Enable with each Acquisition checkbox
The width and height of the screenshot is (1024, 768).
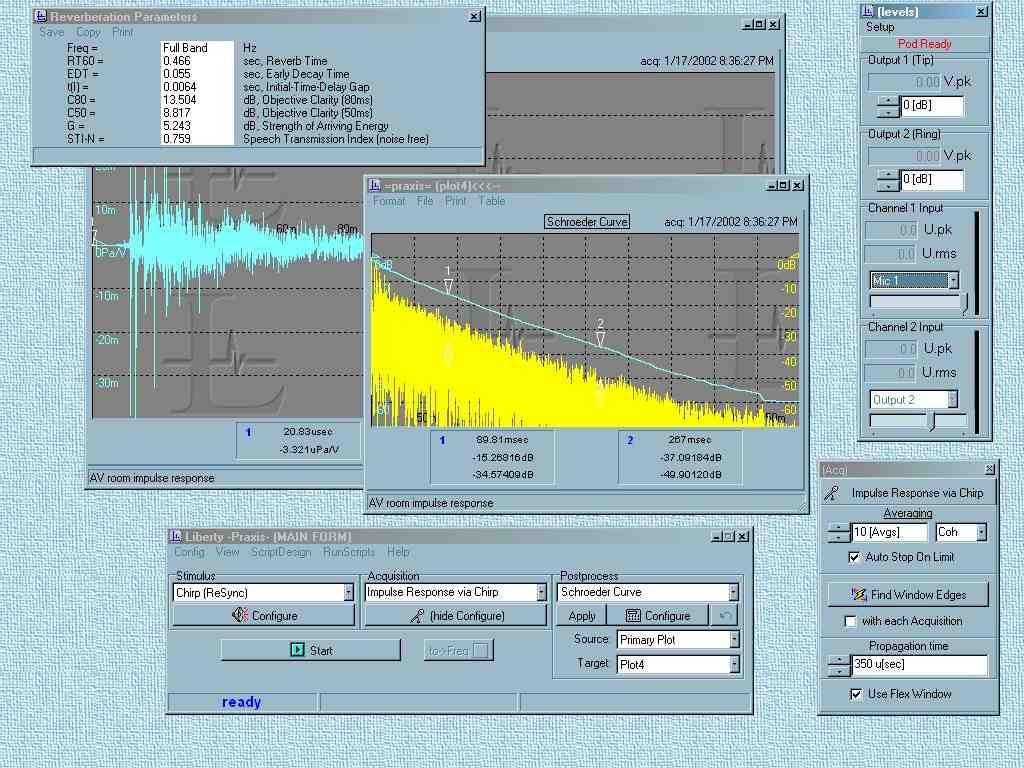click(851, 621)
